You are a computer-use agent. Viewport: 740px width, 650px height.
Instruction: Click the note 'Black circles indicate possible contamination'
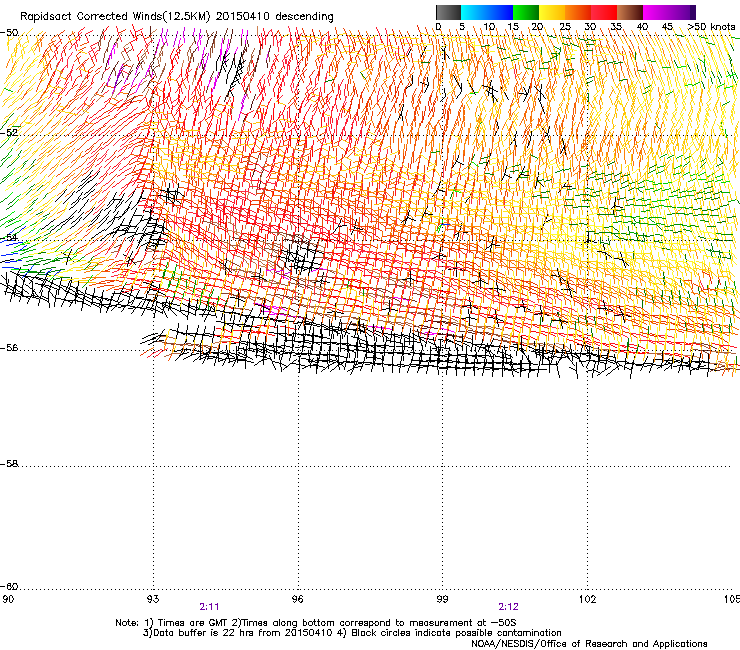pos(456,633)
